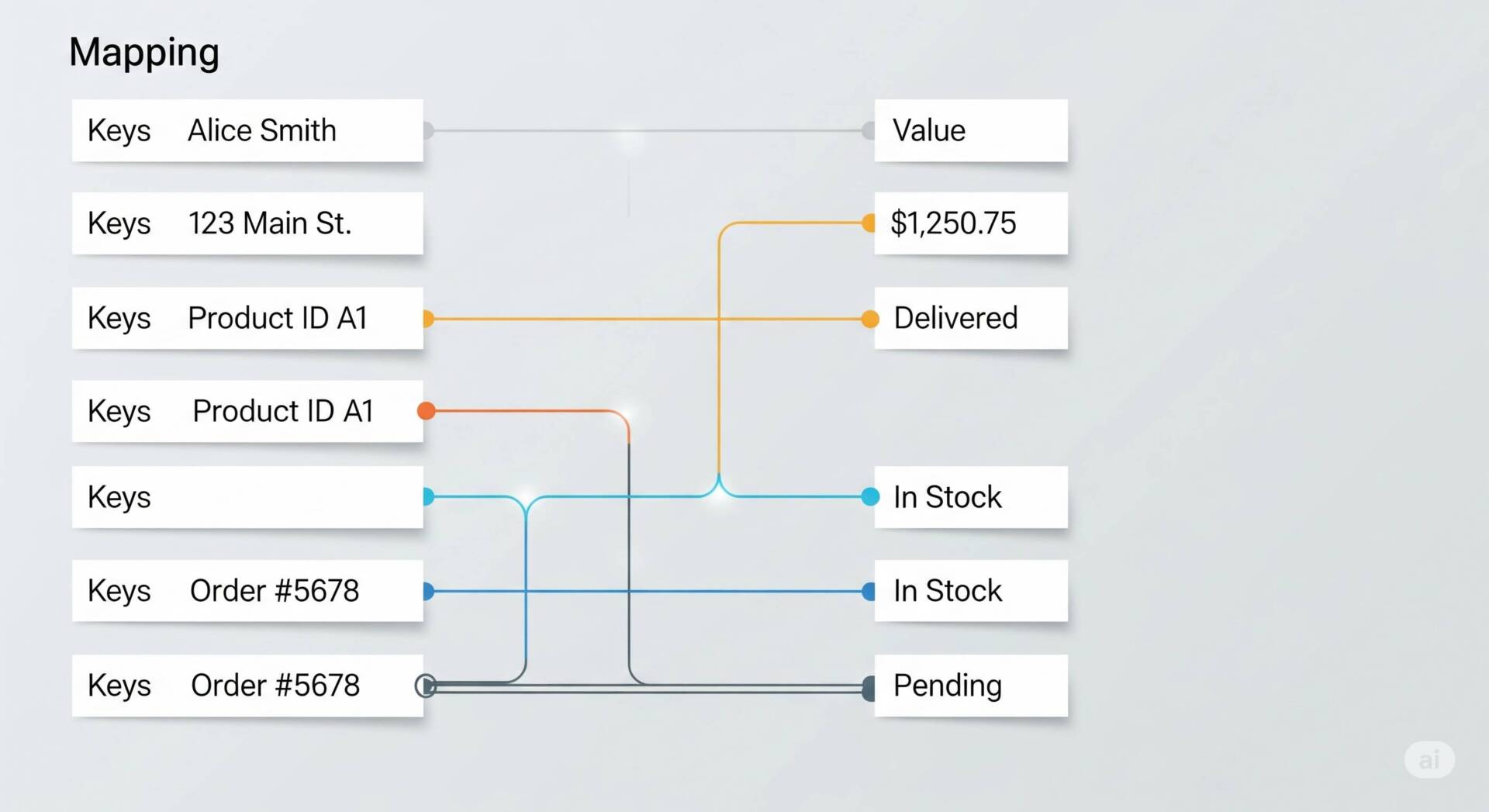Click the Pending value box
1489x812 pixels.
click(971, 686)
